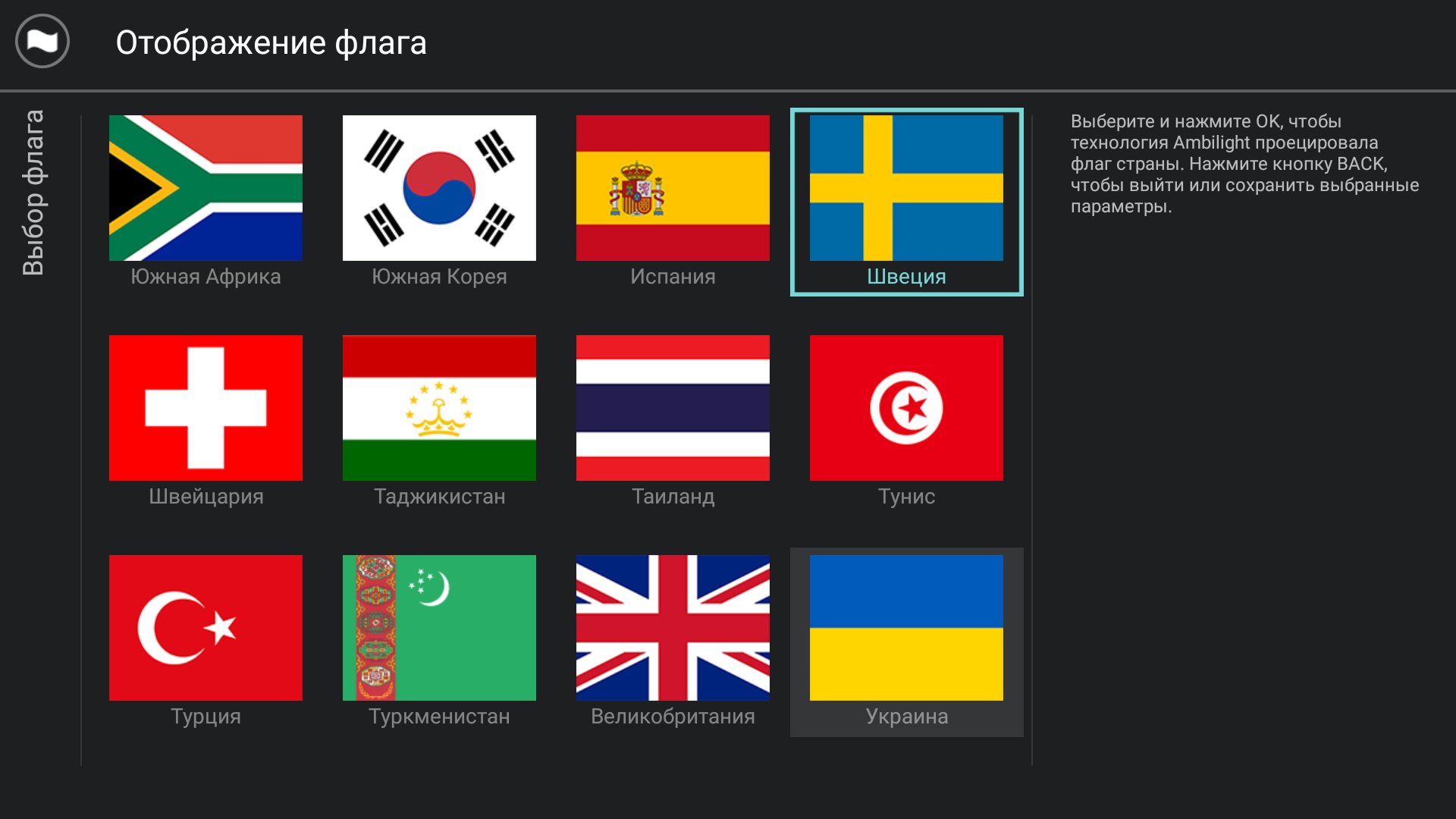The width and height of the screenshot is (1456, 819).
Task: Click the 'Туркменистан' label
Action: pyautogui.click(x=439, y=717)
